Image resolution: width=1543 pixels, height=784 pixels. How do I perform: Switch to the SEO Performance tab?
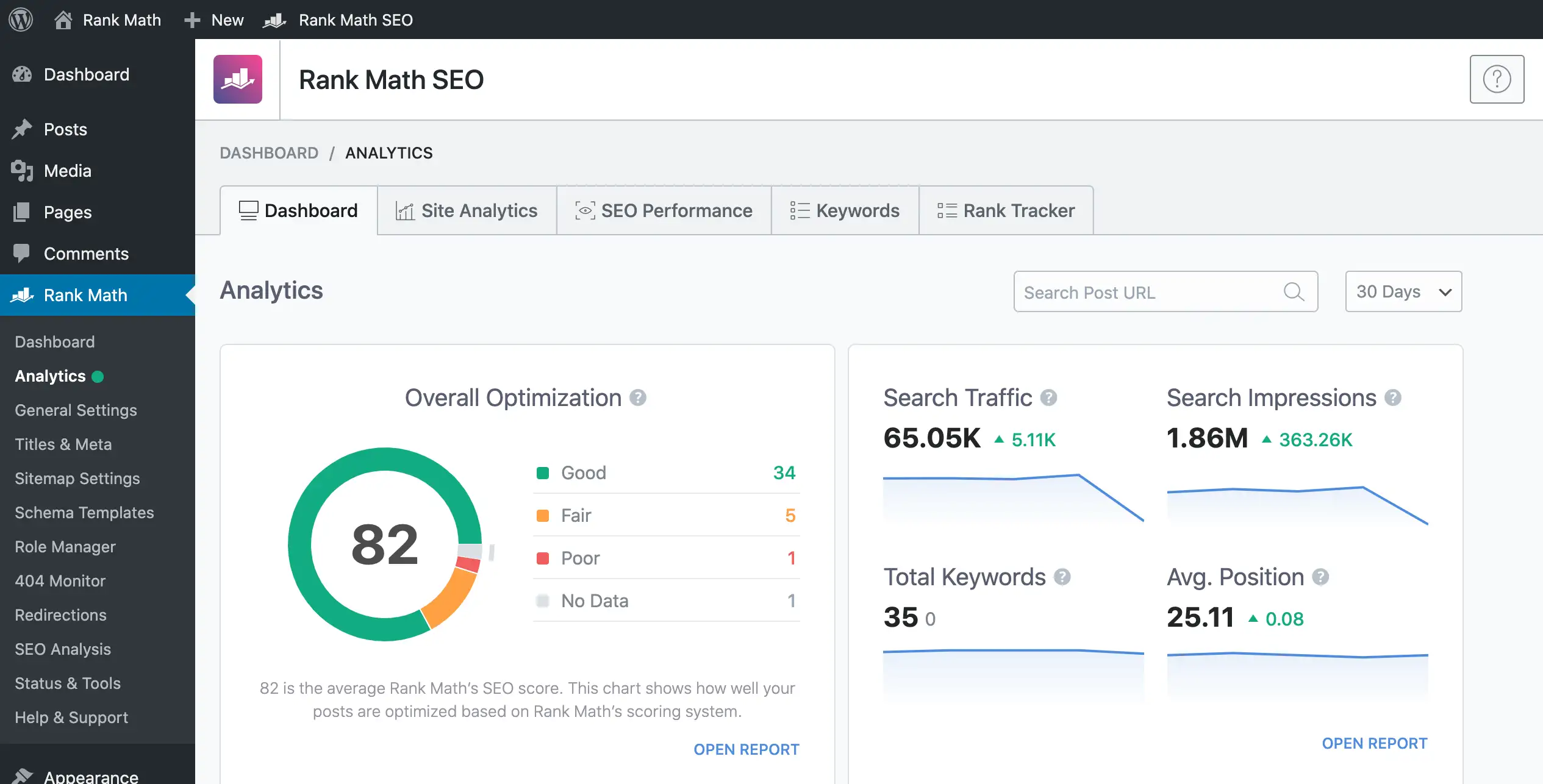click(x=664, y=210)
